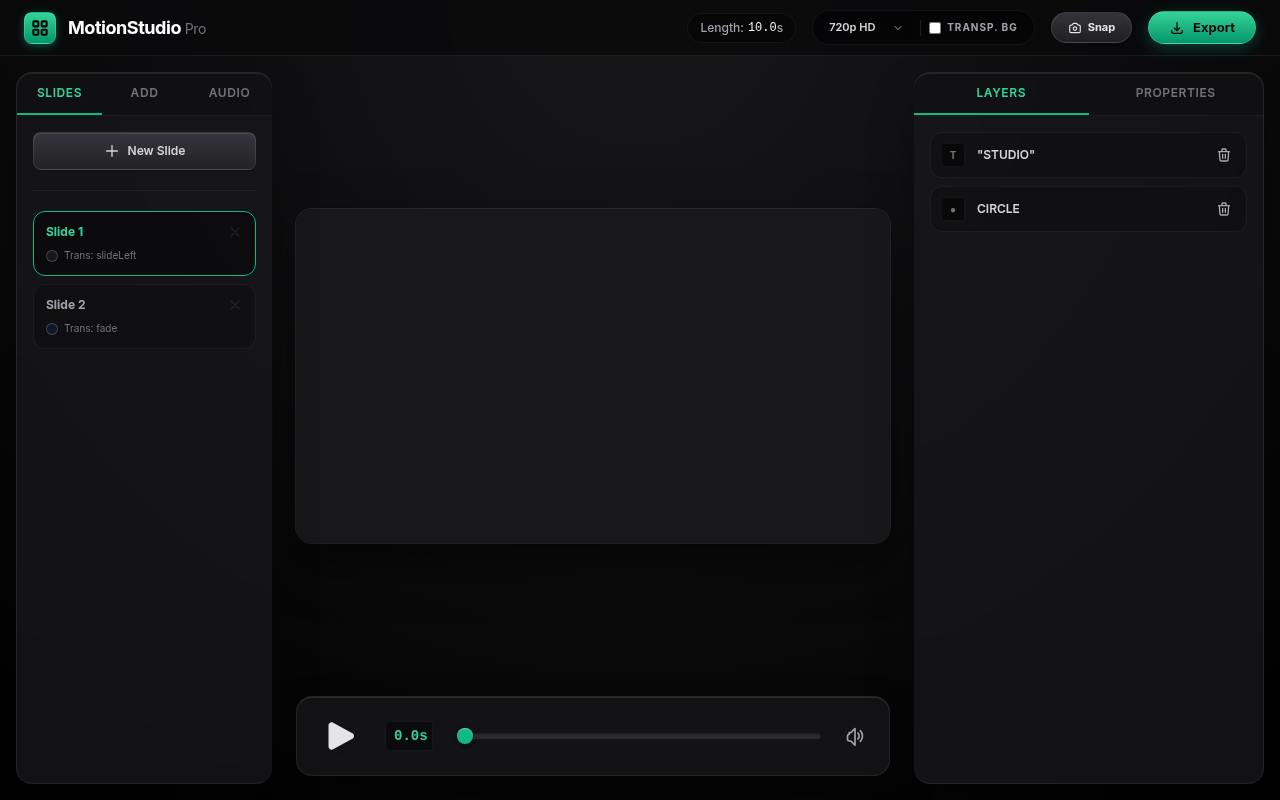The width and height of the screenshot is (1280, 800).
Task: Take a snapshot with Snap button
Action: pos(1091,28)
